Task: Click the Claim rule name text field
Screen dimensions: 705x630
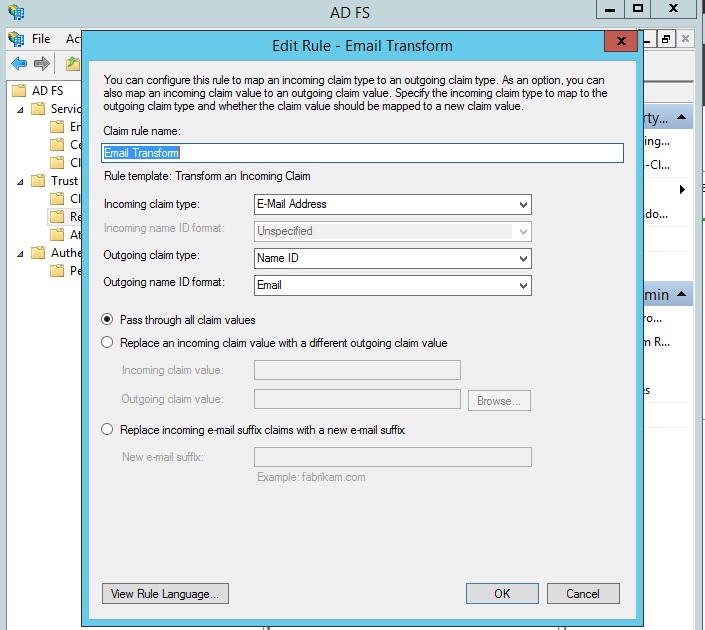Action: pyautogui.click(x=363, y=153)
